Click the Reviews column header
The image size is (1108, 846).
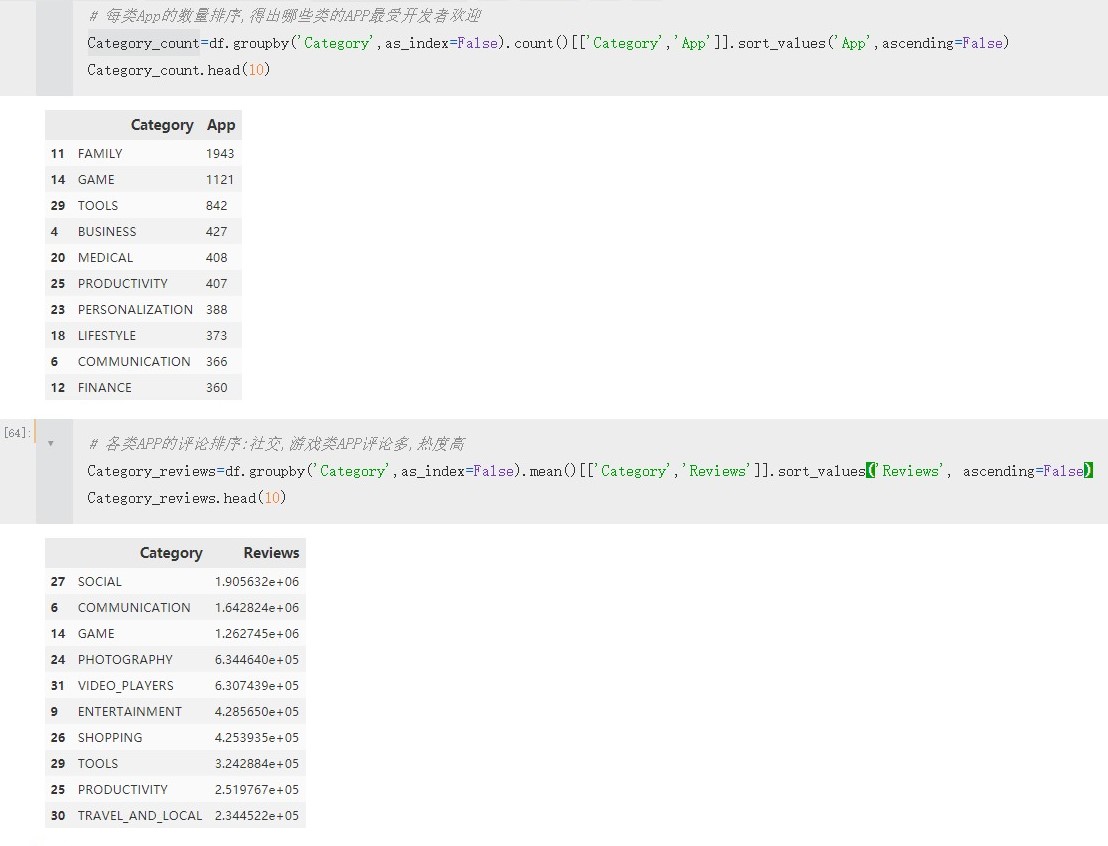point(271,553)
